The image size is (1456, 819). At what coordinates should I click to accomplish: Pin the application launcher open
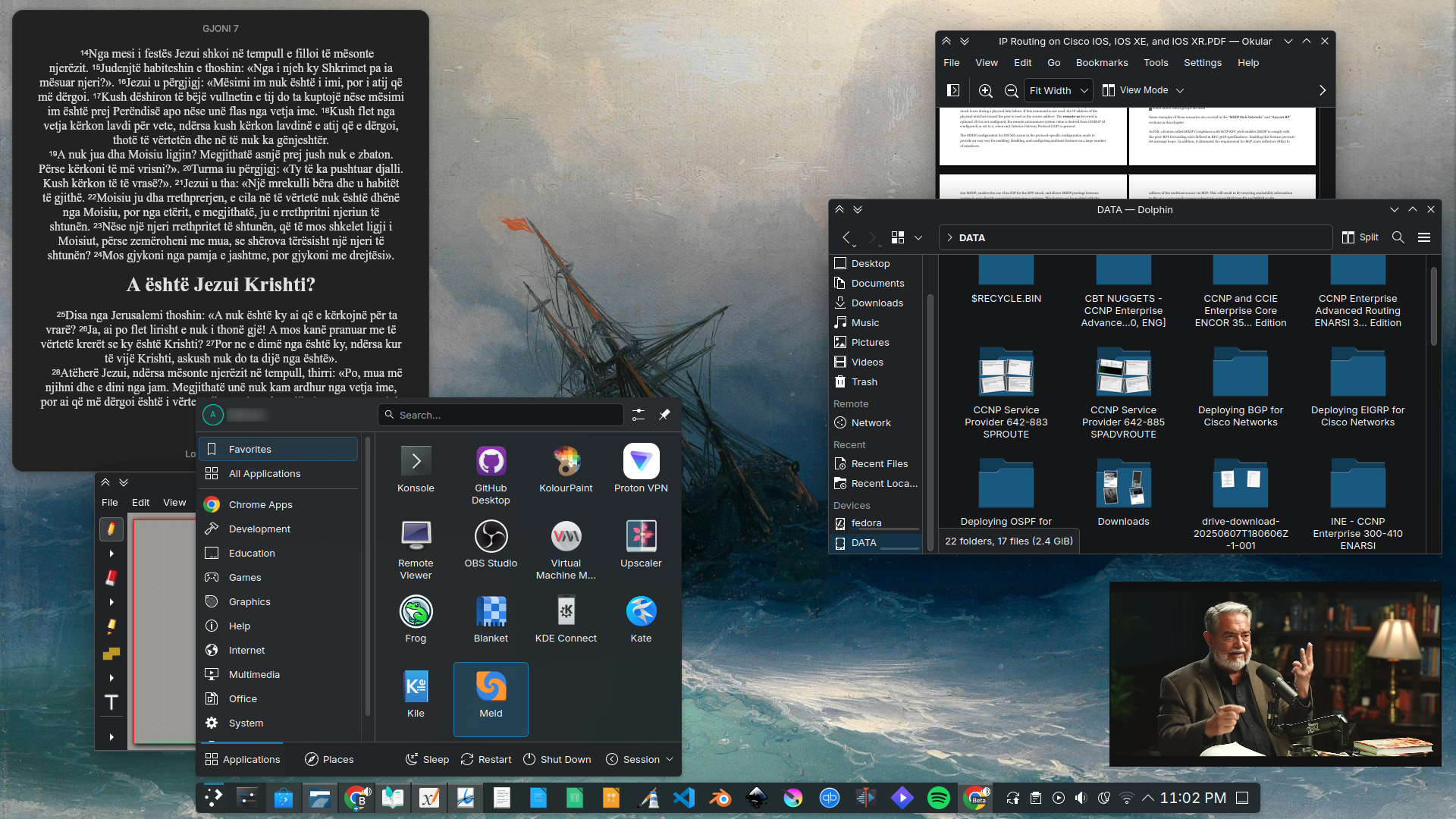(664, 415)
